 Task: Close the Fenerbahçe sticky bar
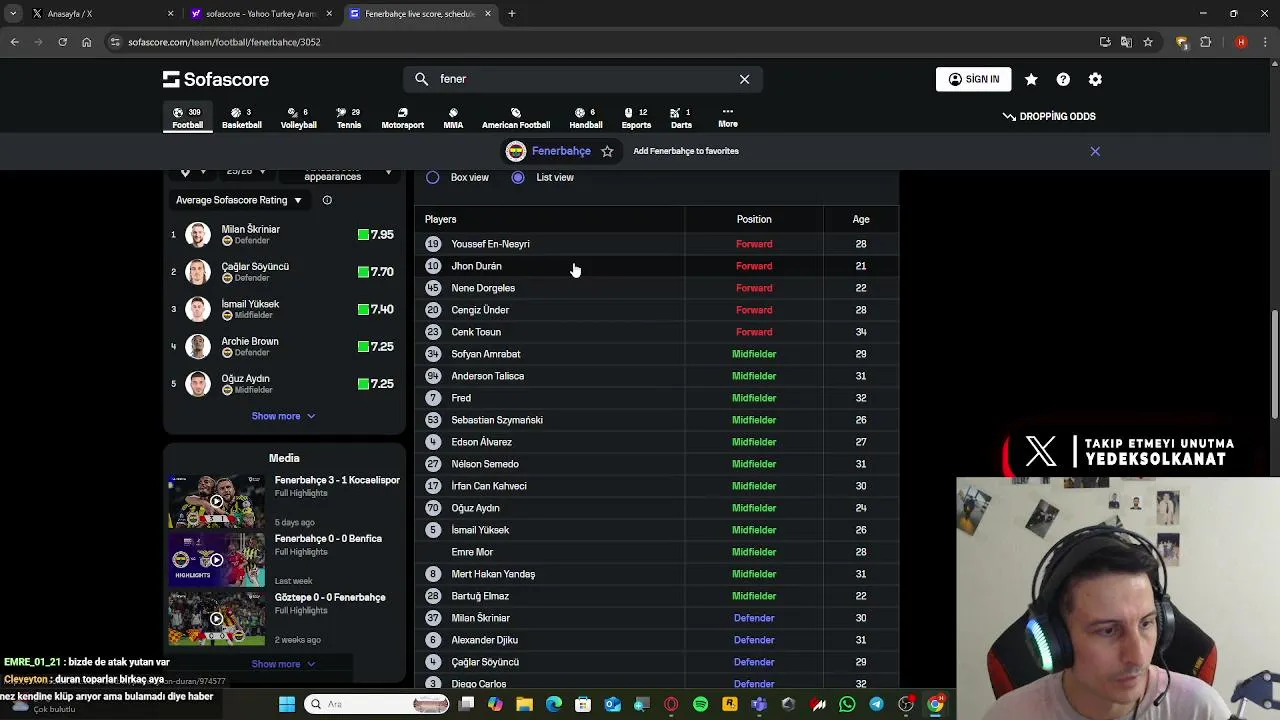[1095, 151]
